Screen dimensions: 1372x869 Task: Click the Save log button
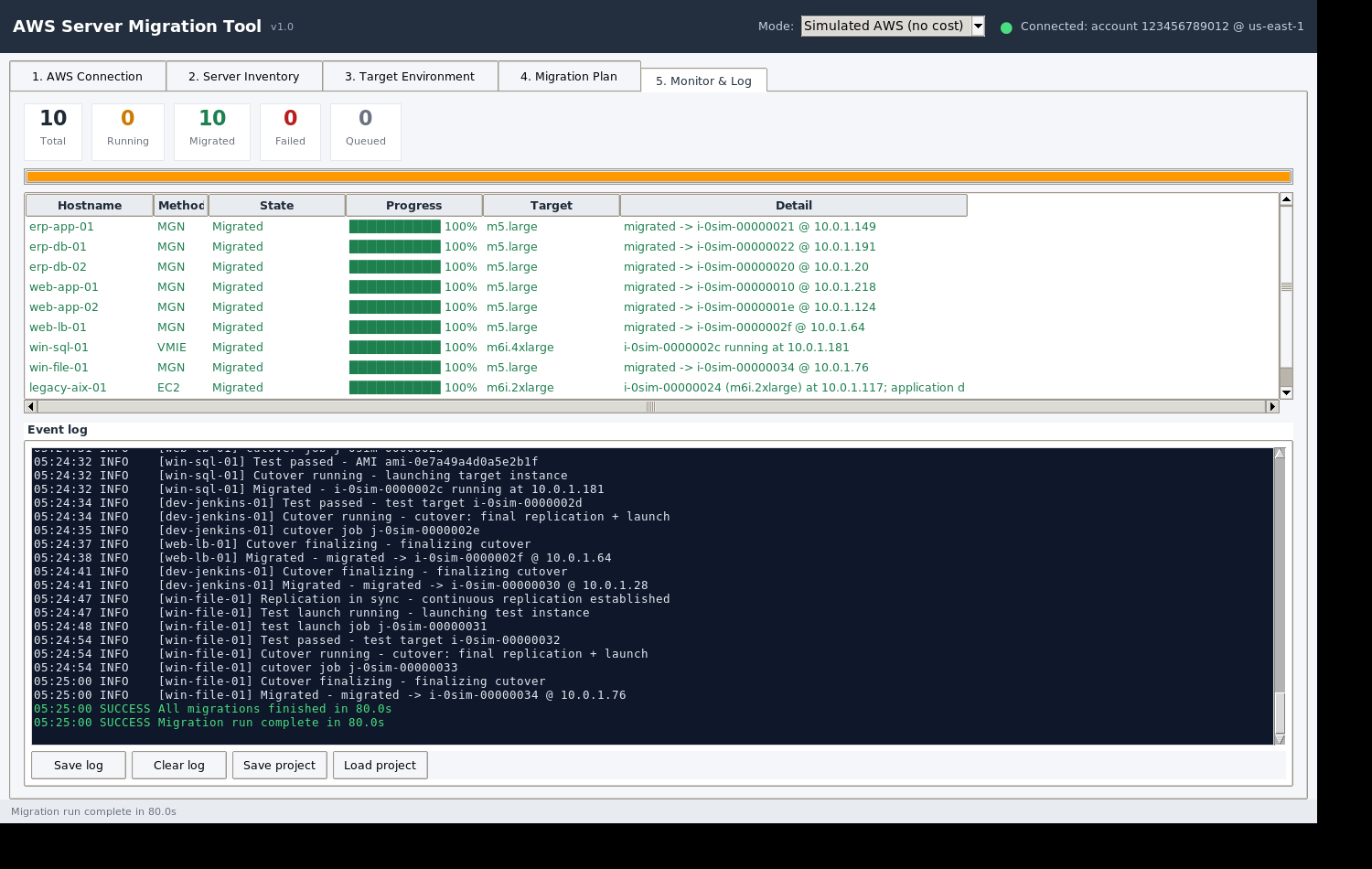click(x=79, y=766)
